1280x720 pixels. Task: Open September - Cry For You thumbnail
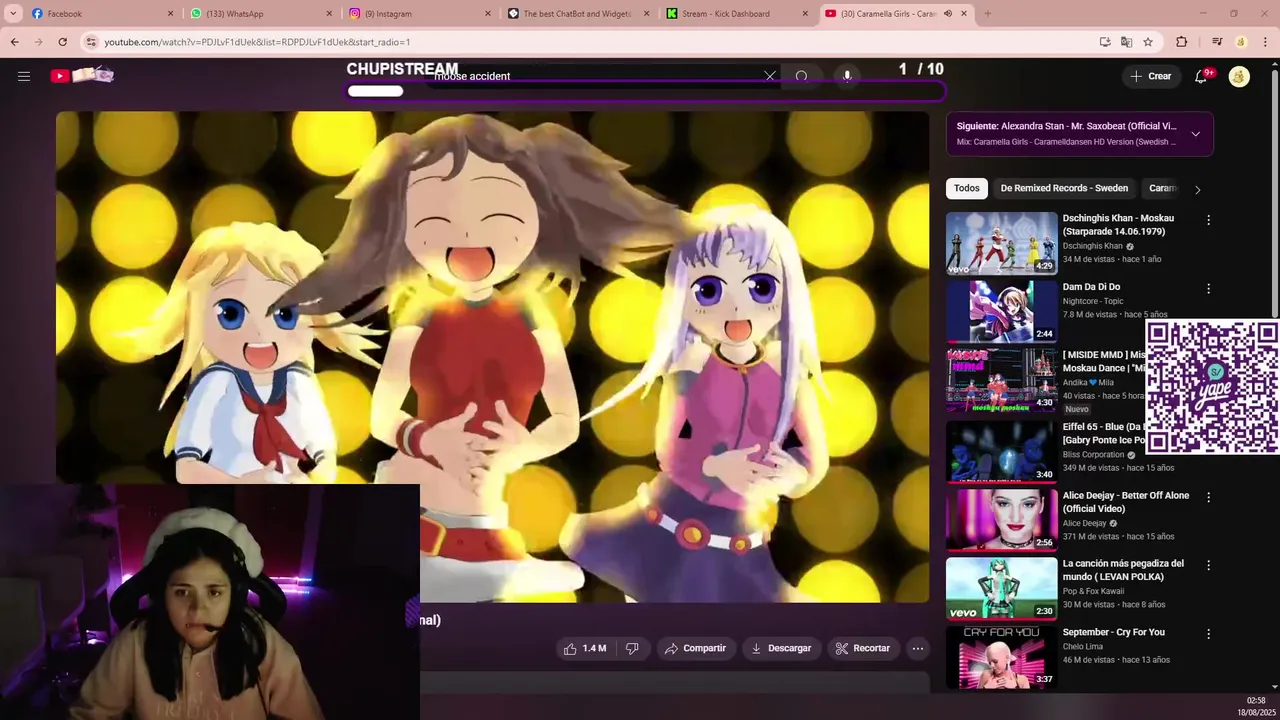1001,656
